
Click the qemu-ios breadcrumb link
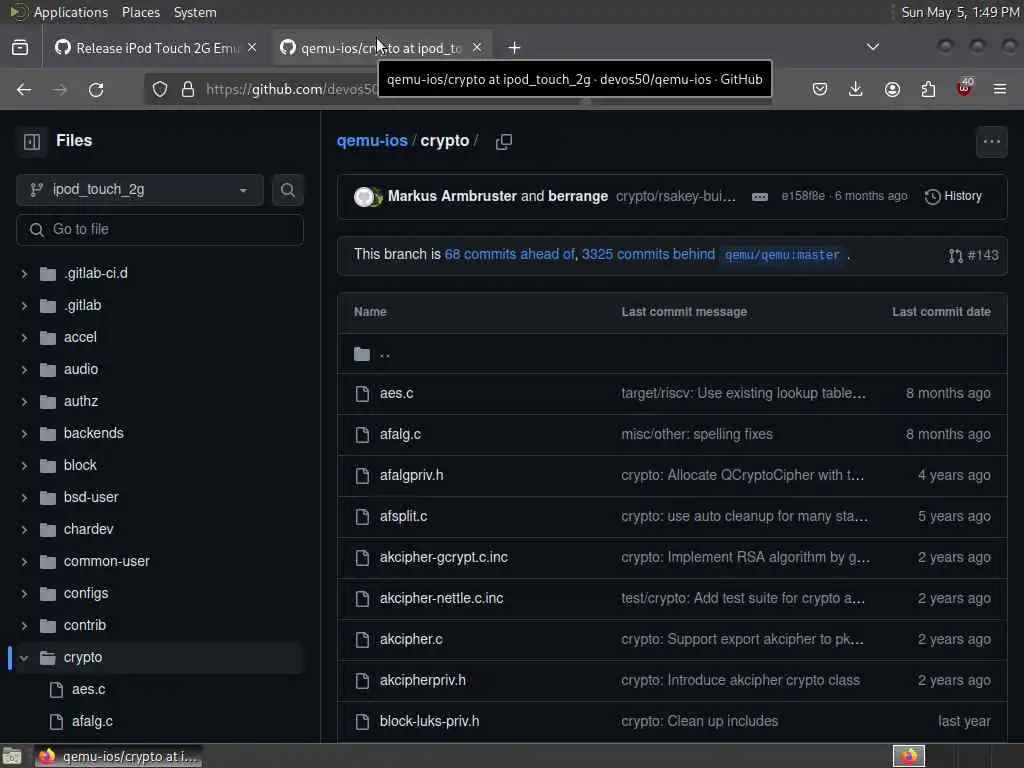click(372, 140)
